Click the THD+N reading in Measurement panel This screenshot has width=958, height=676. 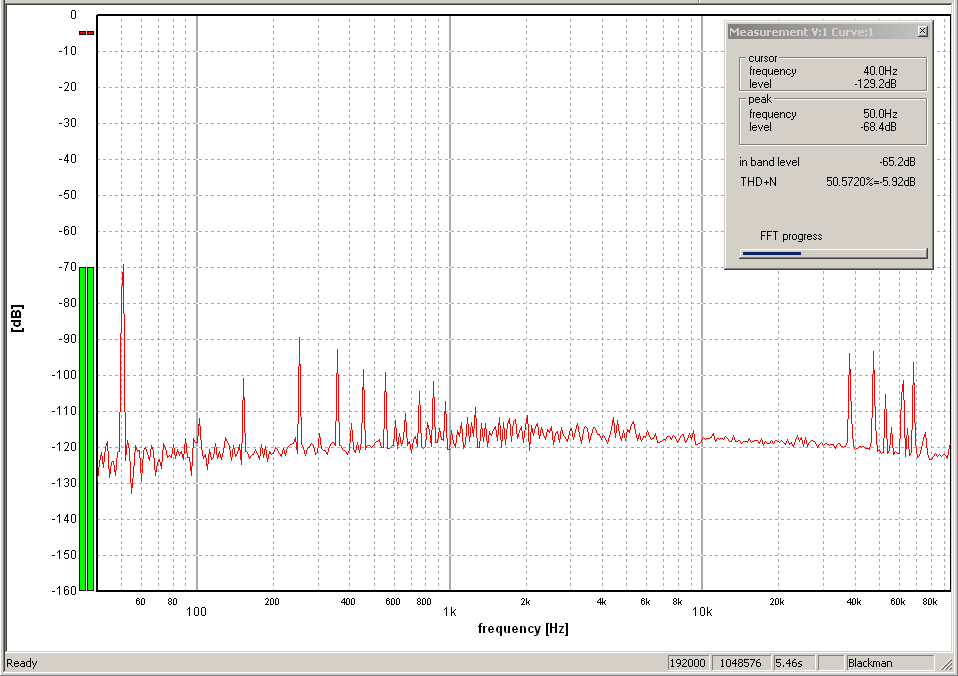(x=870, y=182)
